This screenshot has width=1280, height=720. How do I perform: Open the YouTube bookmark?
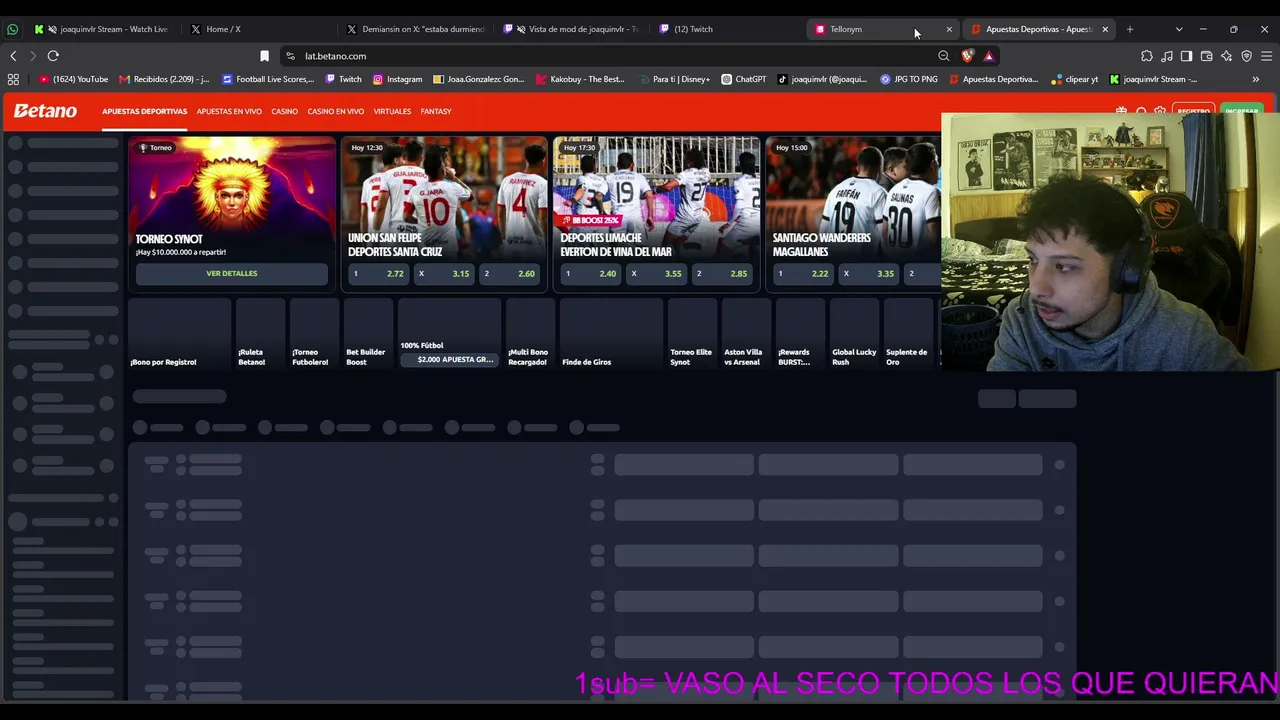pos(74,79)
